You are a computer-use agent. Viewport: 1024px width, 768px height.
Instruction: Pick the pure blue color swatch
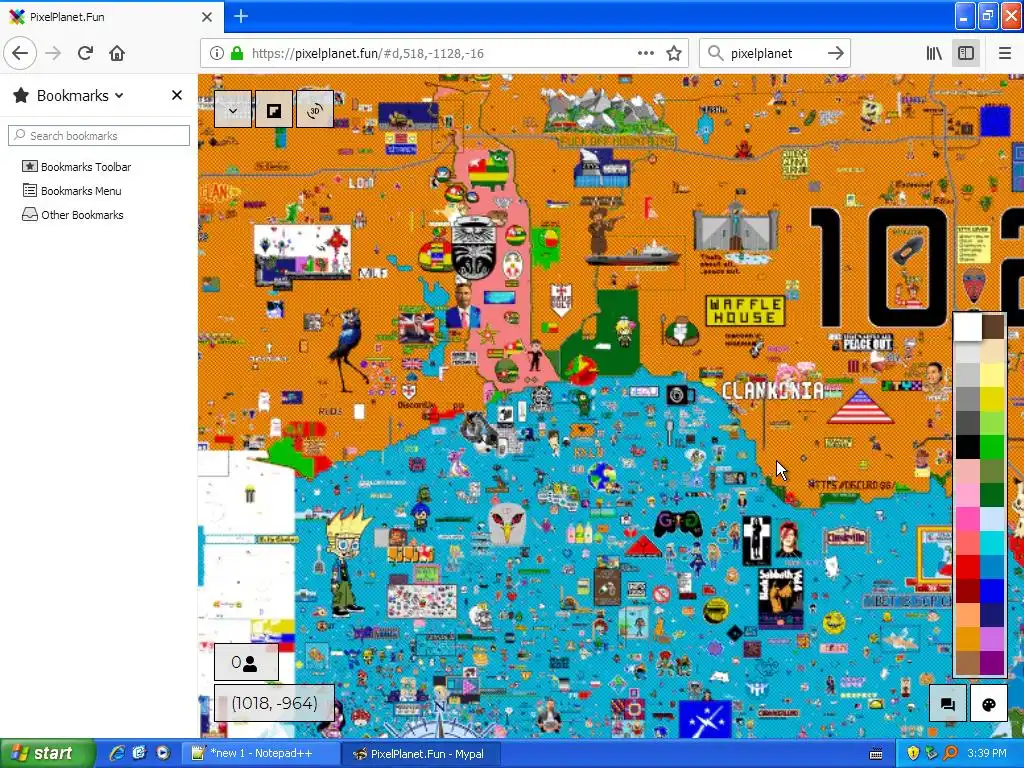pos(992,591)
